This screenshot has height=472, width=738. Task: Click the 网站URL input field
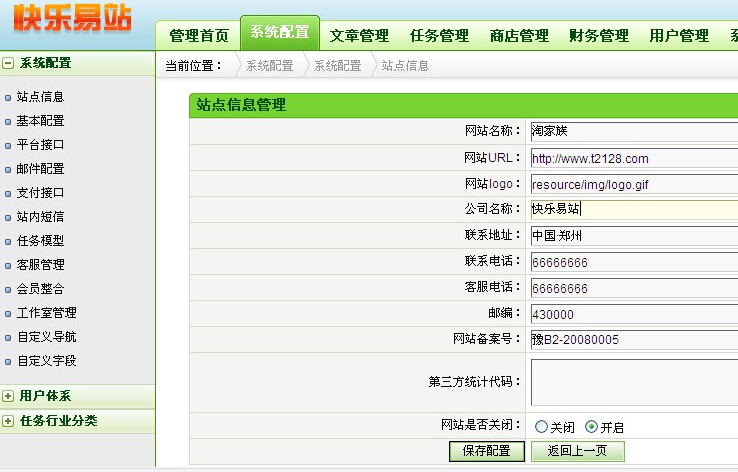634,158
